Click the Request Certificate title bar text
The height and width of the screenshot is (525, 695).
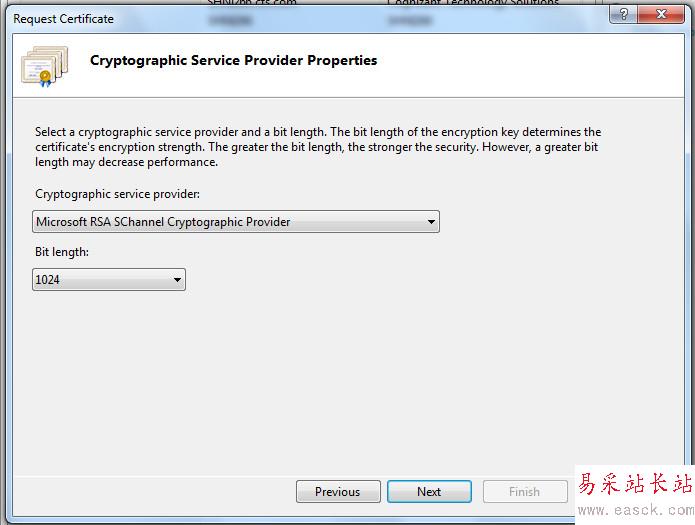coord(64,19)
